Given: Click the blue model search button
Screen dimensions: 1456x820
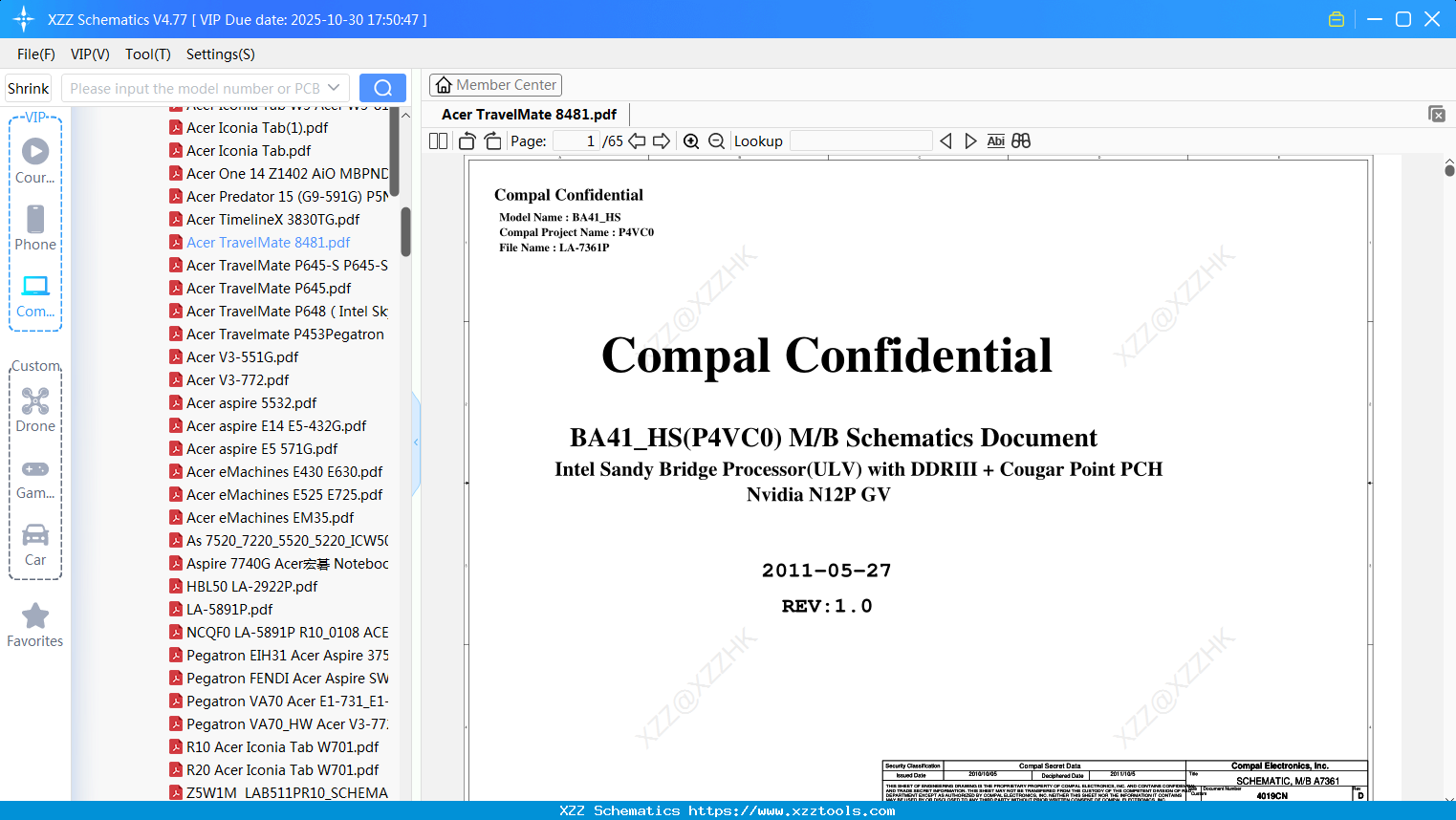Looking at the screenshot, I should point(382,88).
